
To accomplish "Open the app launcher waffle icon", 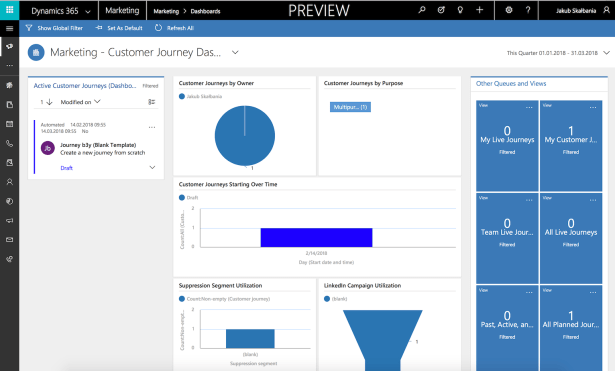I will [9, 10].
